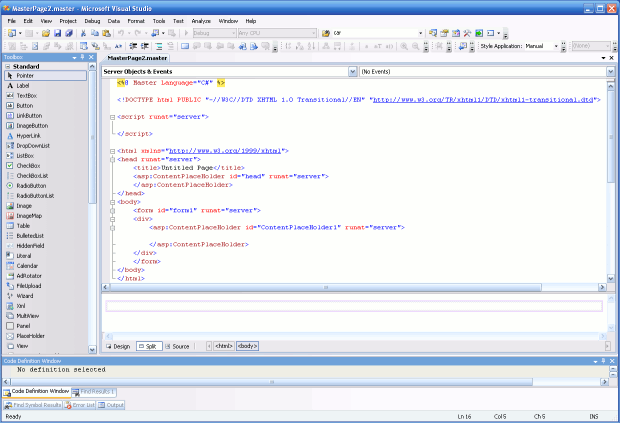Collapse the Standard section in Toolbox
The width and height of the screenshot is (620, 423).
[7, 66]
